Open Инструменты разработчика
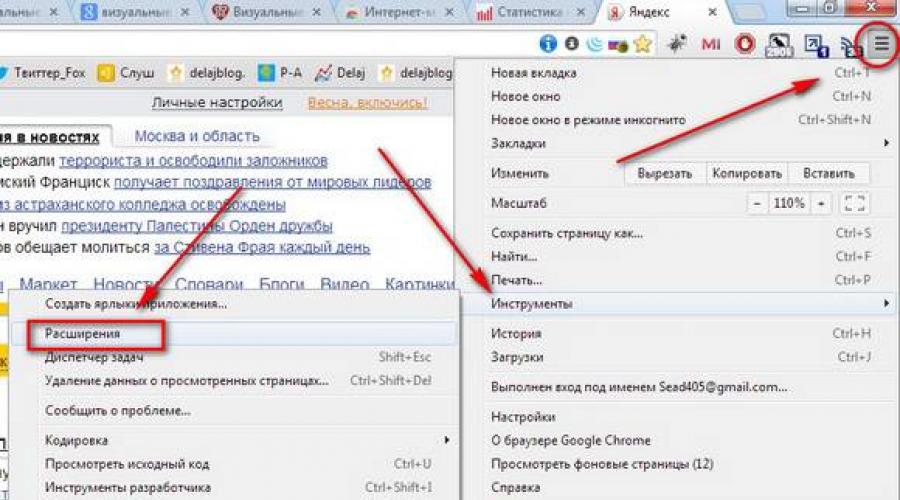Viewport: 900px width, 500px height. coord(234,487)
